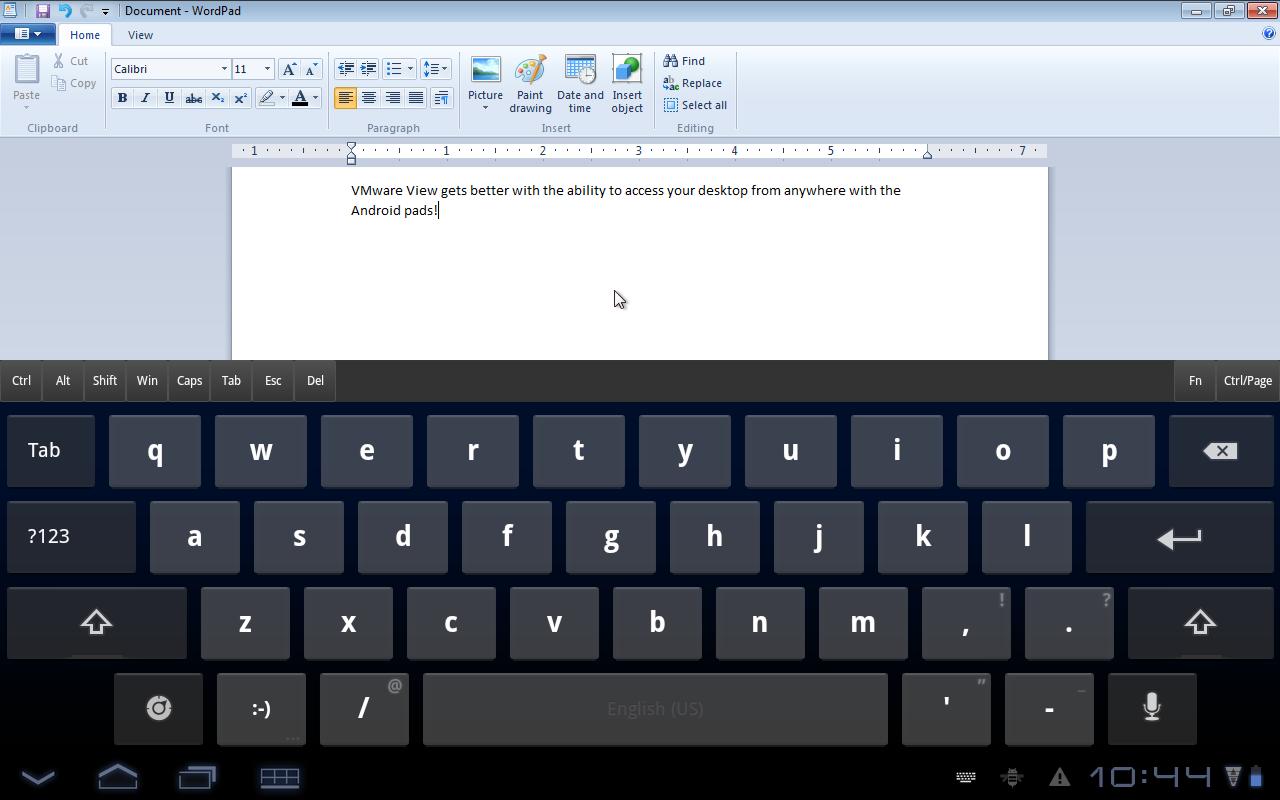Open the font color dropdown arrow
Image resolution: width=1280 pixels, height=800 pixels.
(x=315, y=98)
